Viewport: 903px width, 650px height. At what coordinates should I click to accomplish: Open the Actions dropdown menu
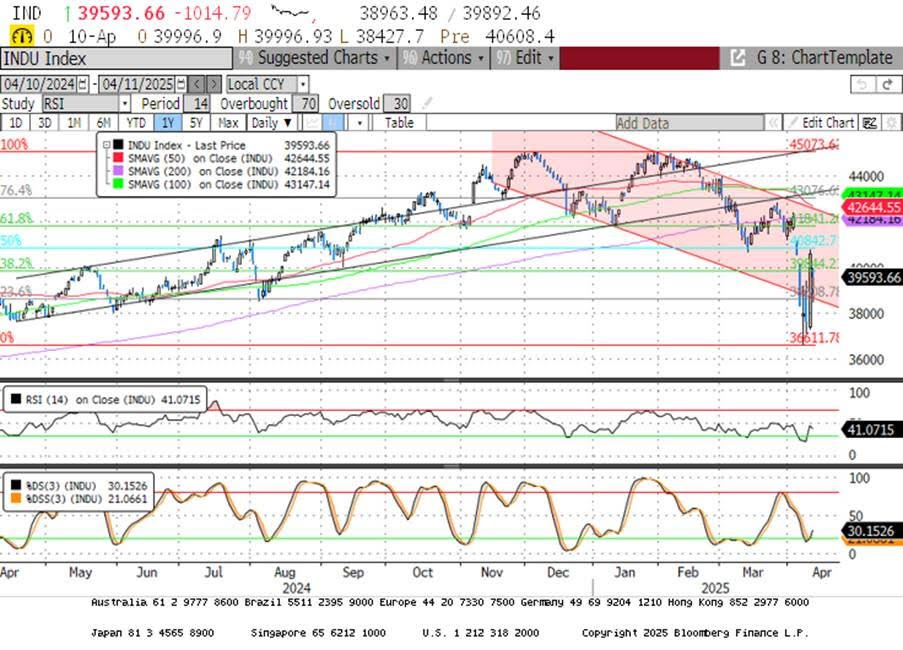[443, 58]
